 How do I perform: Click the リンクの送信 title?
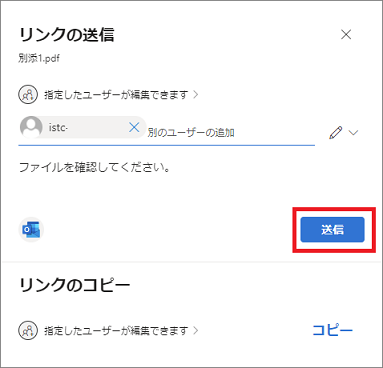coord(66,35)
